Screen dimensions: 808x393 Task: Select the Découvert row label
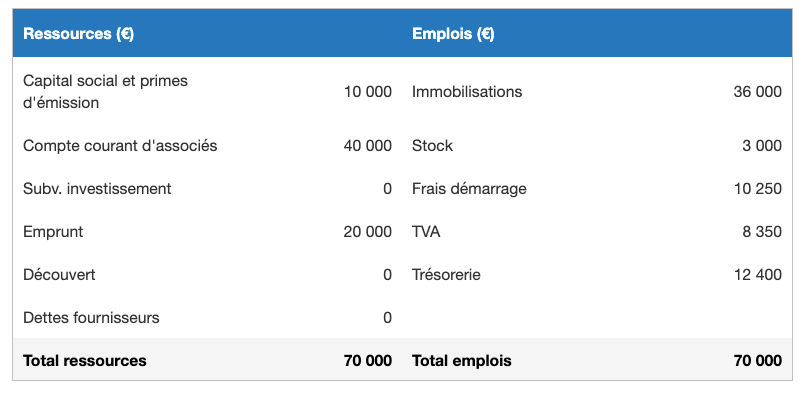coord(59,275)
